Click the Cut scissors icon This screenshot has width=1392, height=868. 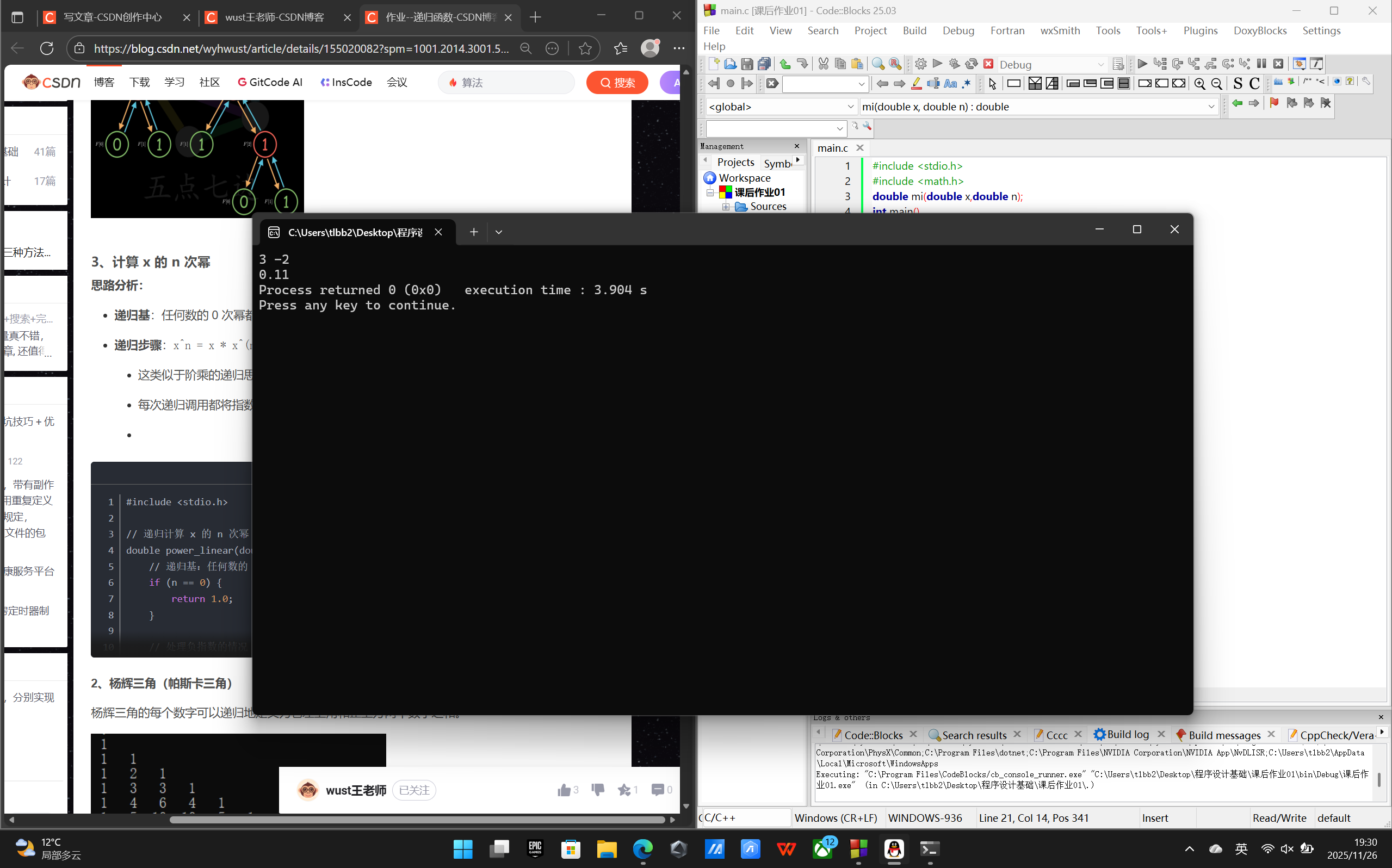823,64
